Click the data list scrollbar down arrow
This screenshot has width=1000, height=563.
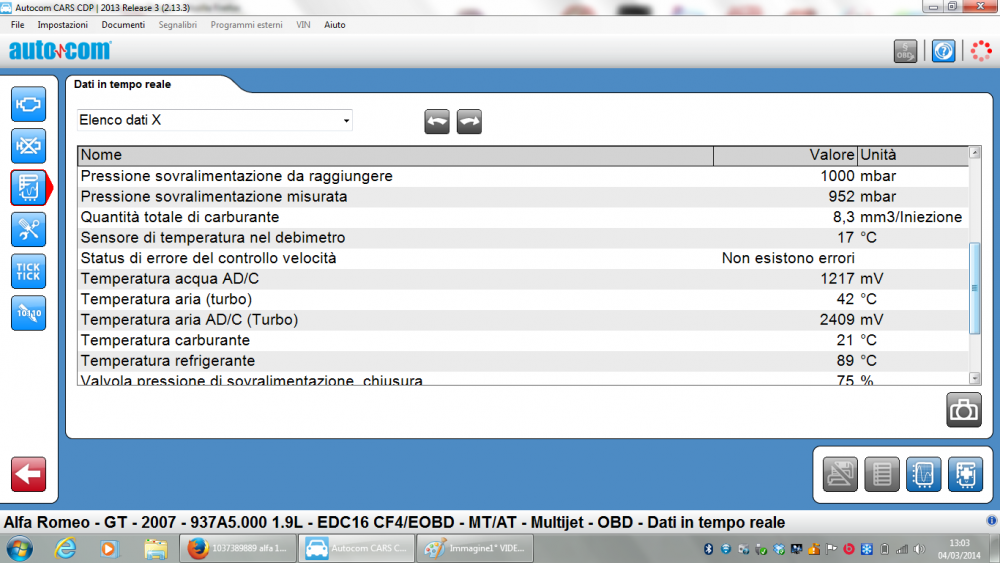pyautogui.click(x=975, y=378)
